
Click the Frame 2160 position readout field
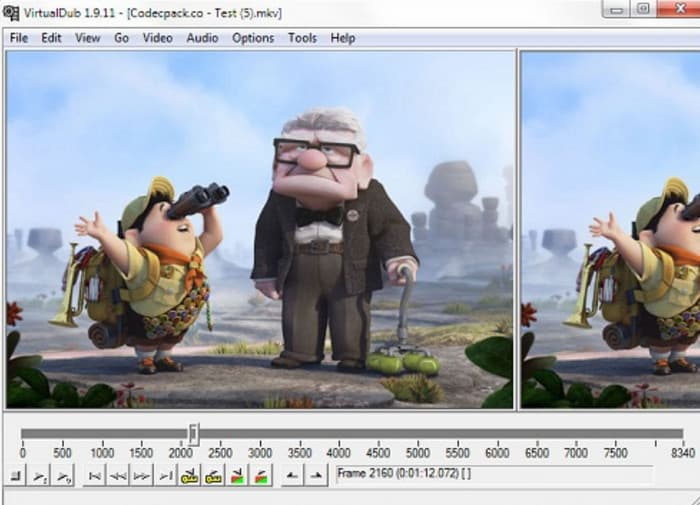(x=493, y=474)
